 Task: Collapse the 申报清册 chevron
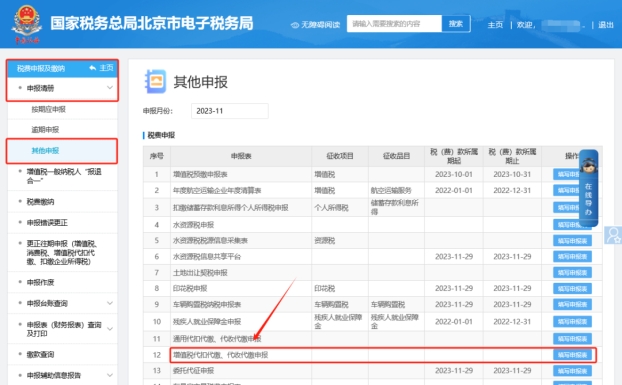tap(110, 88)
